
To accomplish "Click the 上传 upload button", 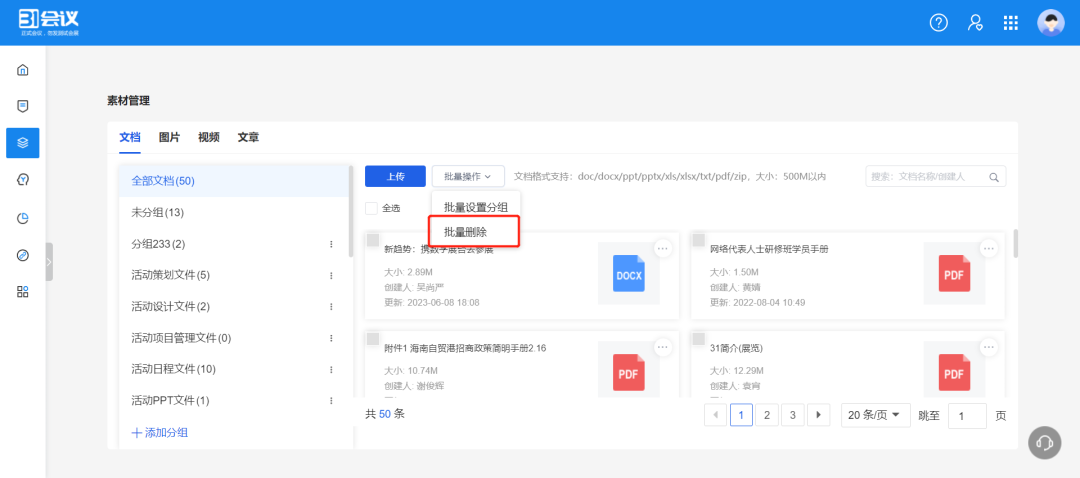I will (395, 176).
